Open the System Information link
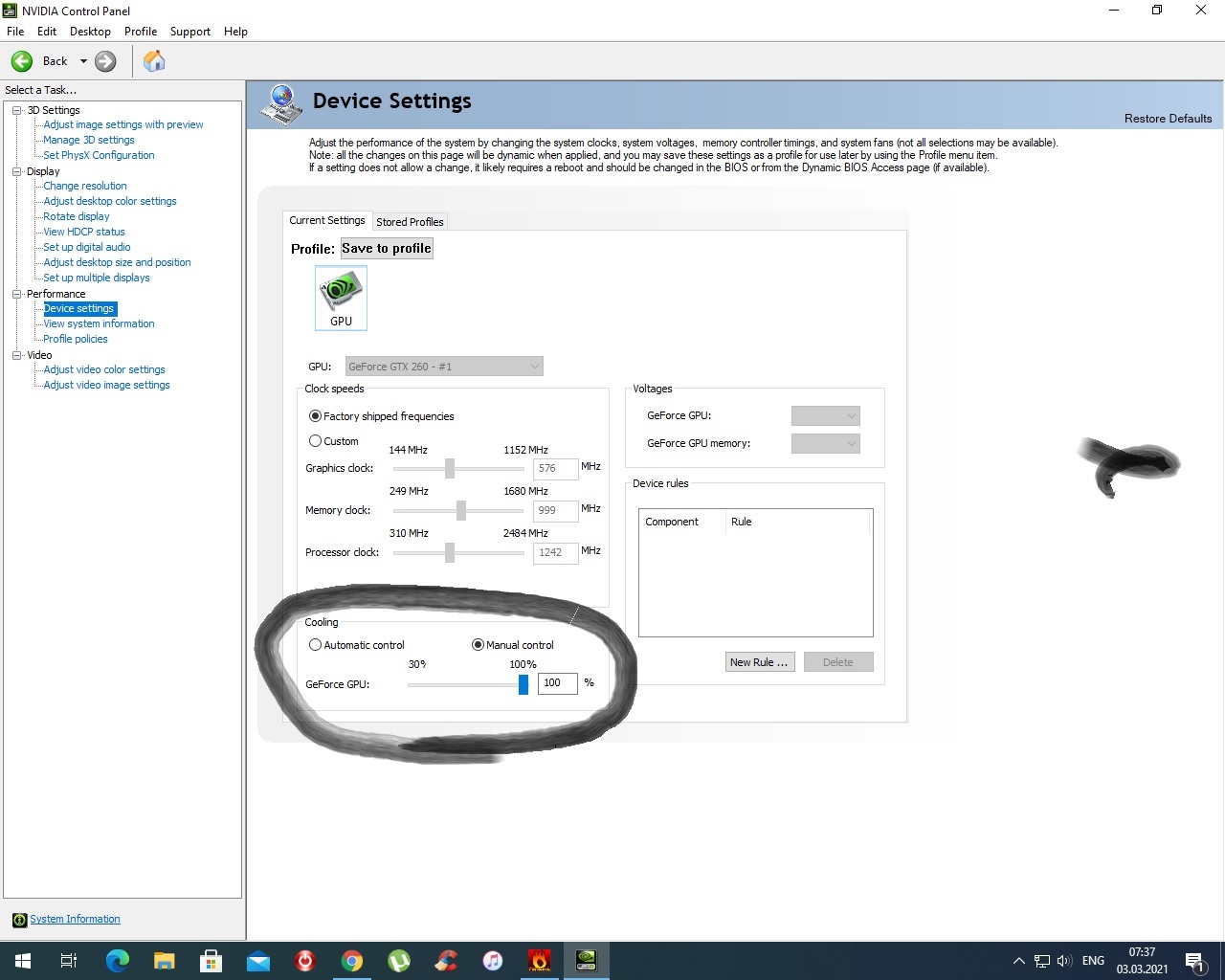This screenshot has height=980, width=1225. [x=75, y=920]
